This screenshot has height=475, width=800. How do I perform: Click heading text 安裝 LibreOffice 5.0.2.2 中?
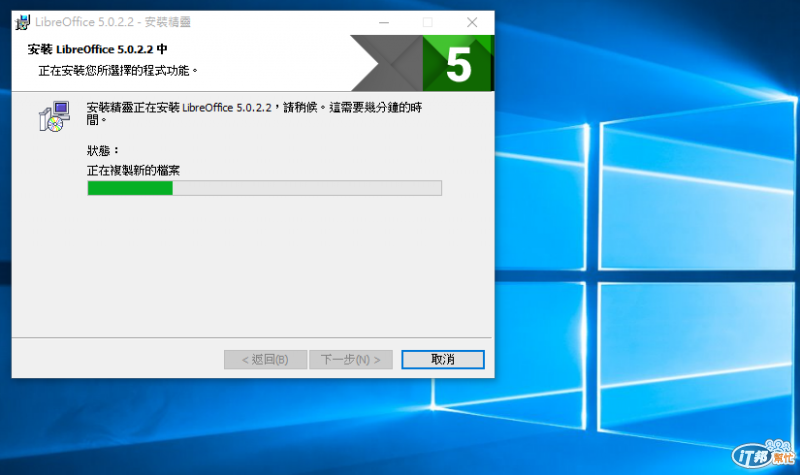(97, 49)
